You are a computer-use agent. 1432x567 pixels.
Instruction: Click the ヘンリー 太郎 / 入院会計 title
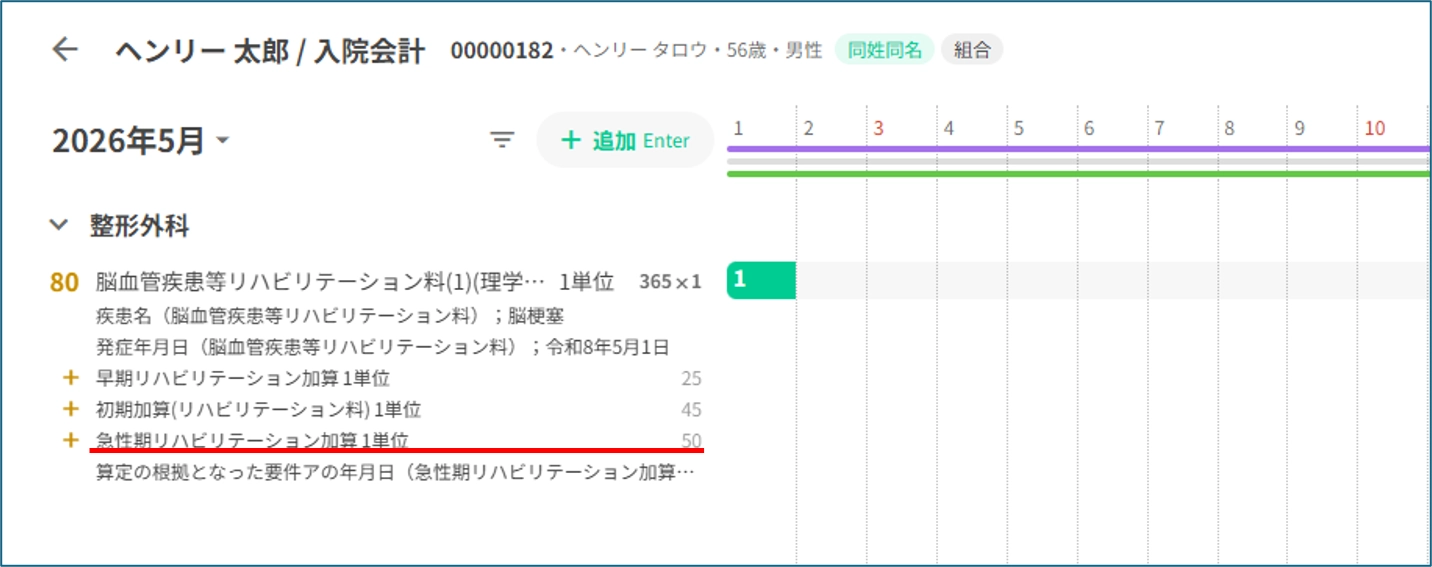tap(270, 51)
